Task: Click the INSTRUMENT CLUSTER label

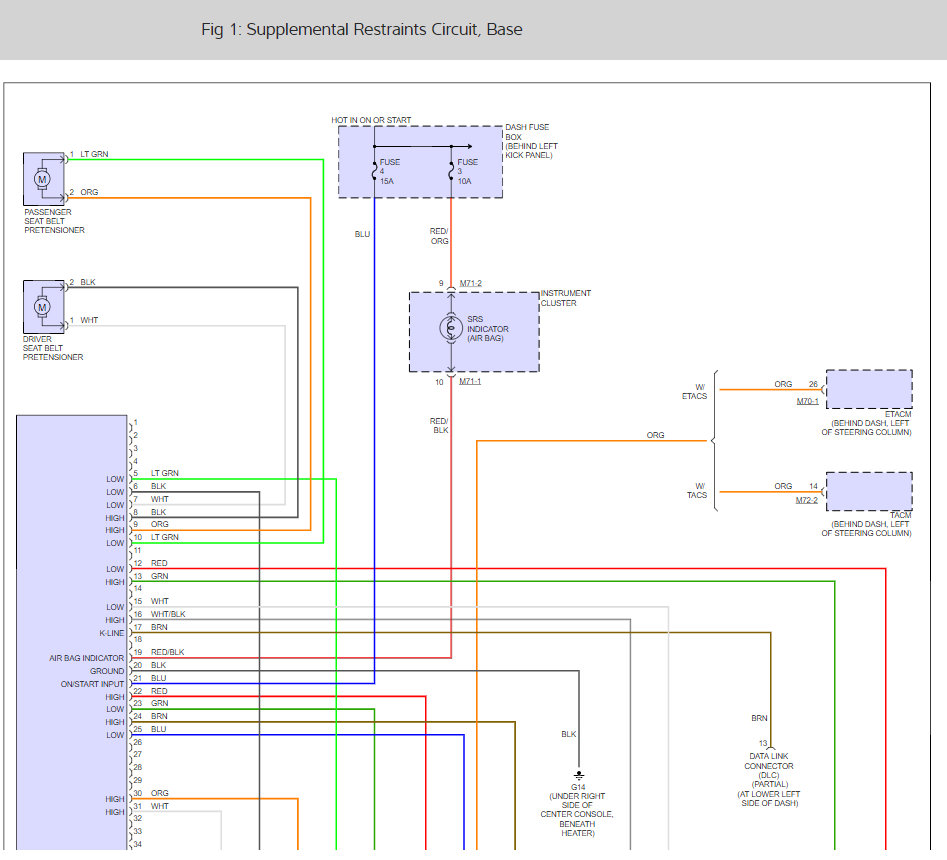Action: tap(565, 298)
